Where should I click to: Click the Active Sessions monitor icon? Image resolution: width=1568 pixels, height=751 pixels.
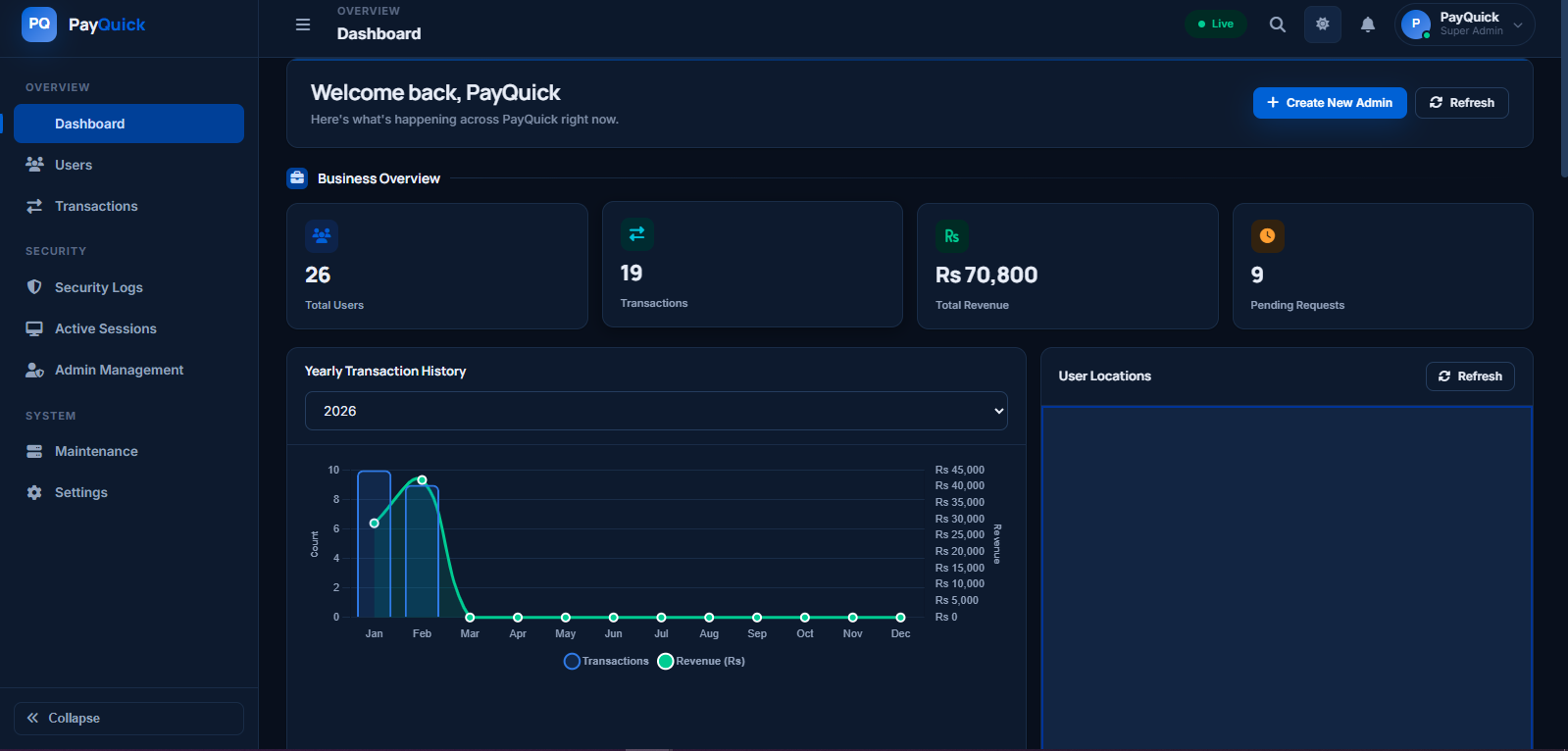click(x=34, y=328)
